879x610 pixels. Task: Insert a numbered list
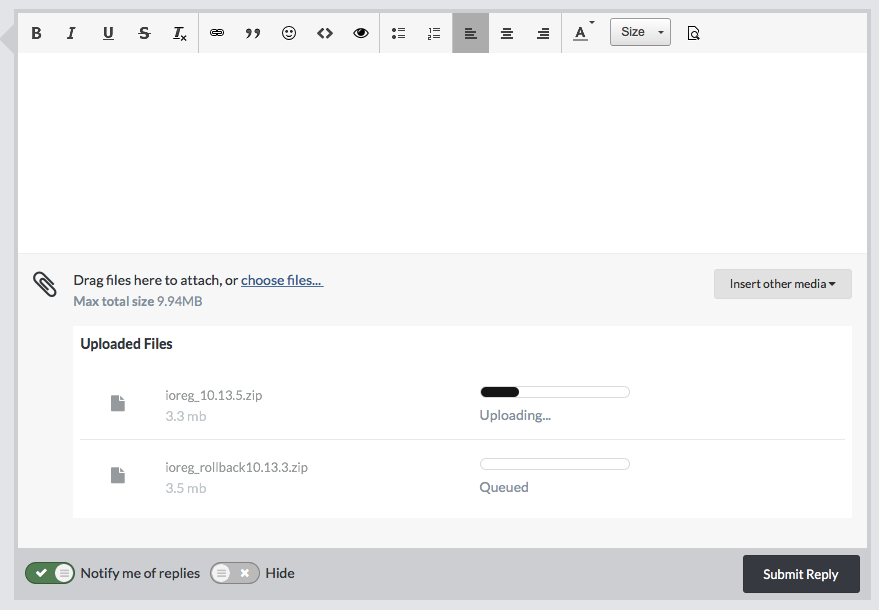coord(434,33)
